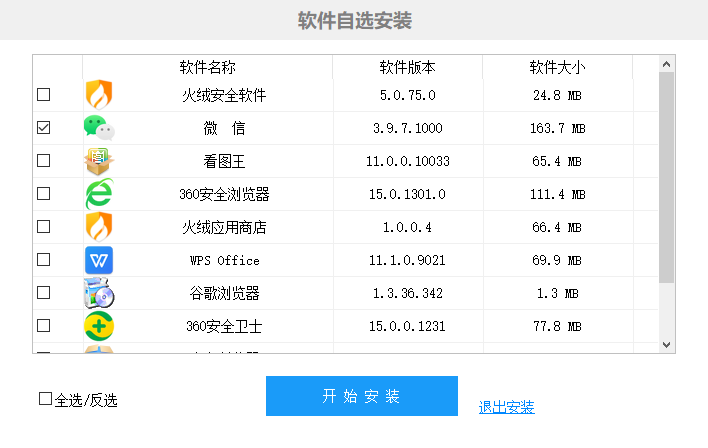The image size is (708, 448).
Task: Select the 火绒安全软件 name text
Action: [224, 95]
